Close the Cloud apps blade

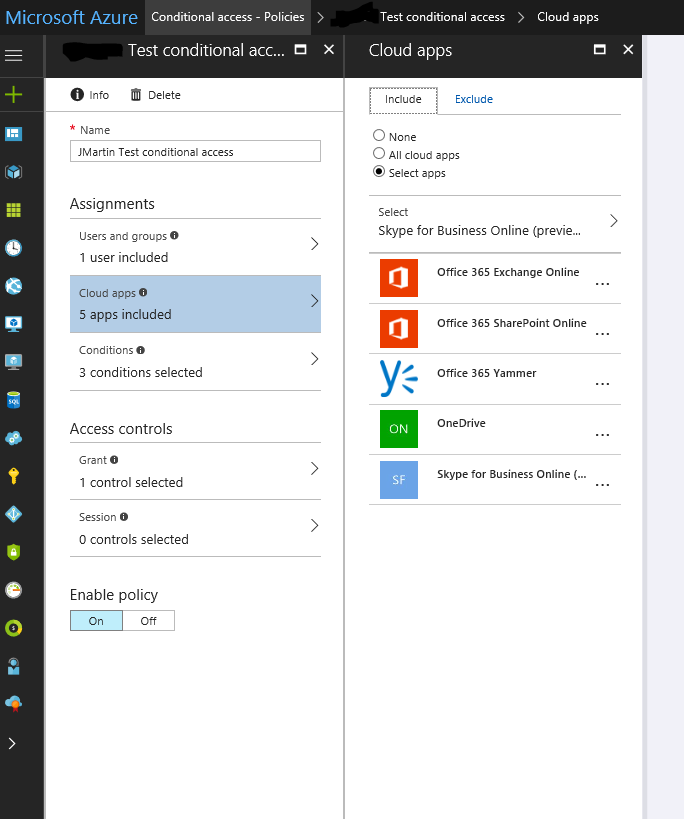628,50
